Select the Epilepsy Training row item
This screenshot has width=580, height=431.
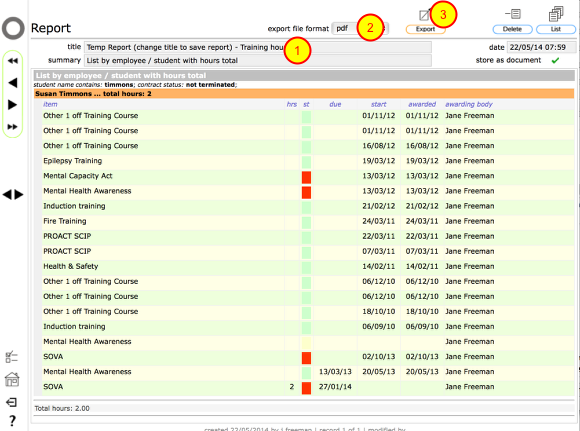point(72,161)
